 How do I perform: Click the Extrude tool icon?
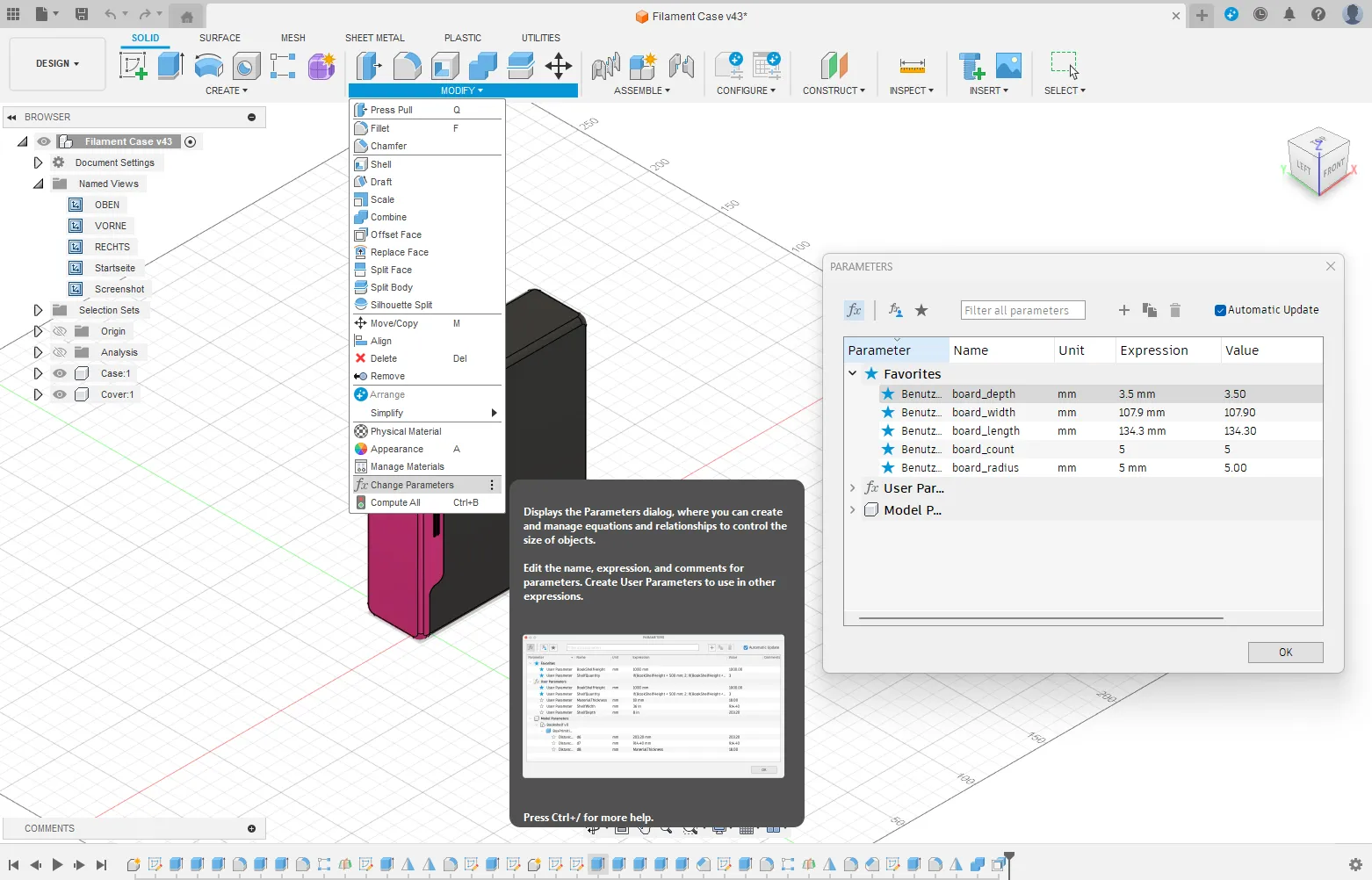170,66
